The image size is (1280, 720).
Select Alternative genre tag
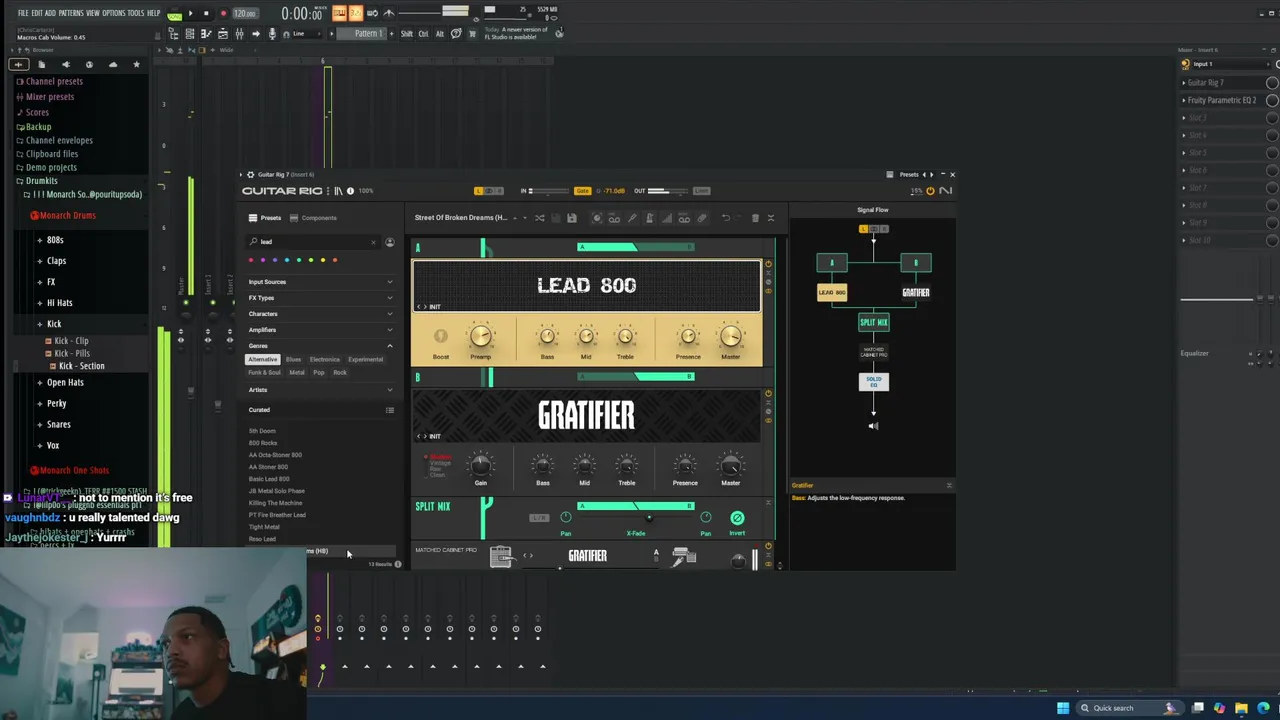click(x=263, y=360)
